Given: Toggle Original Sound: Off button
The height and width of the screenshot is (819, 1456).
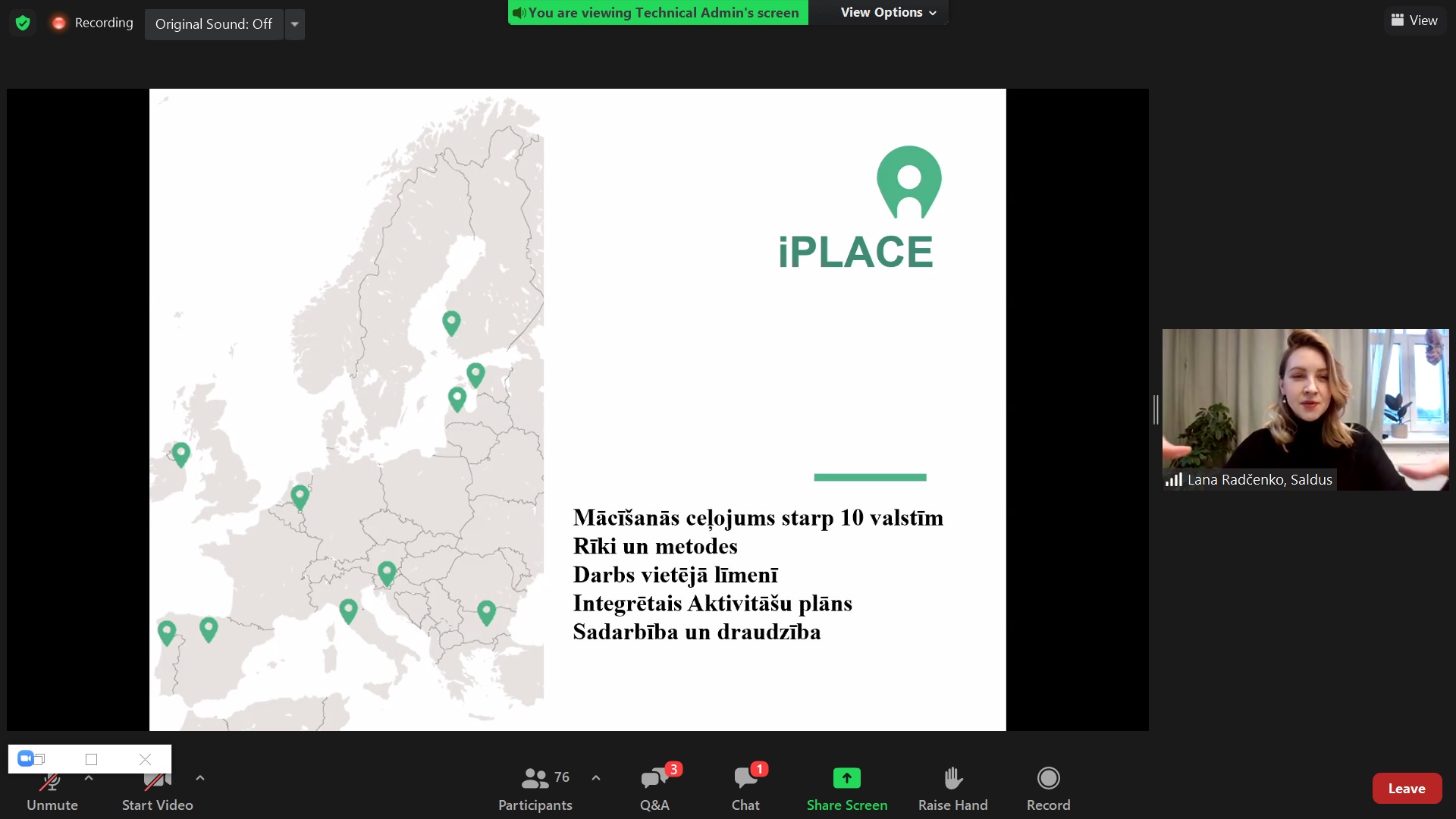Looking at the screenshot, I should (x=214, y=24).
